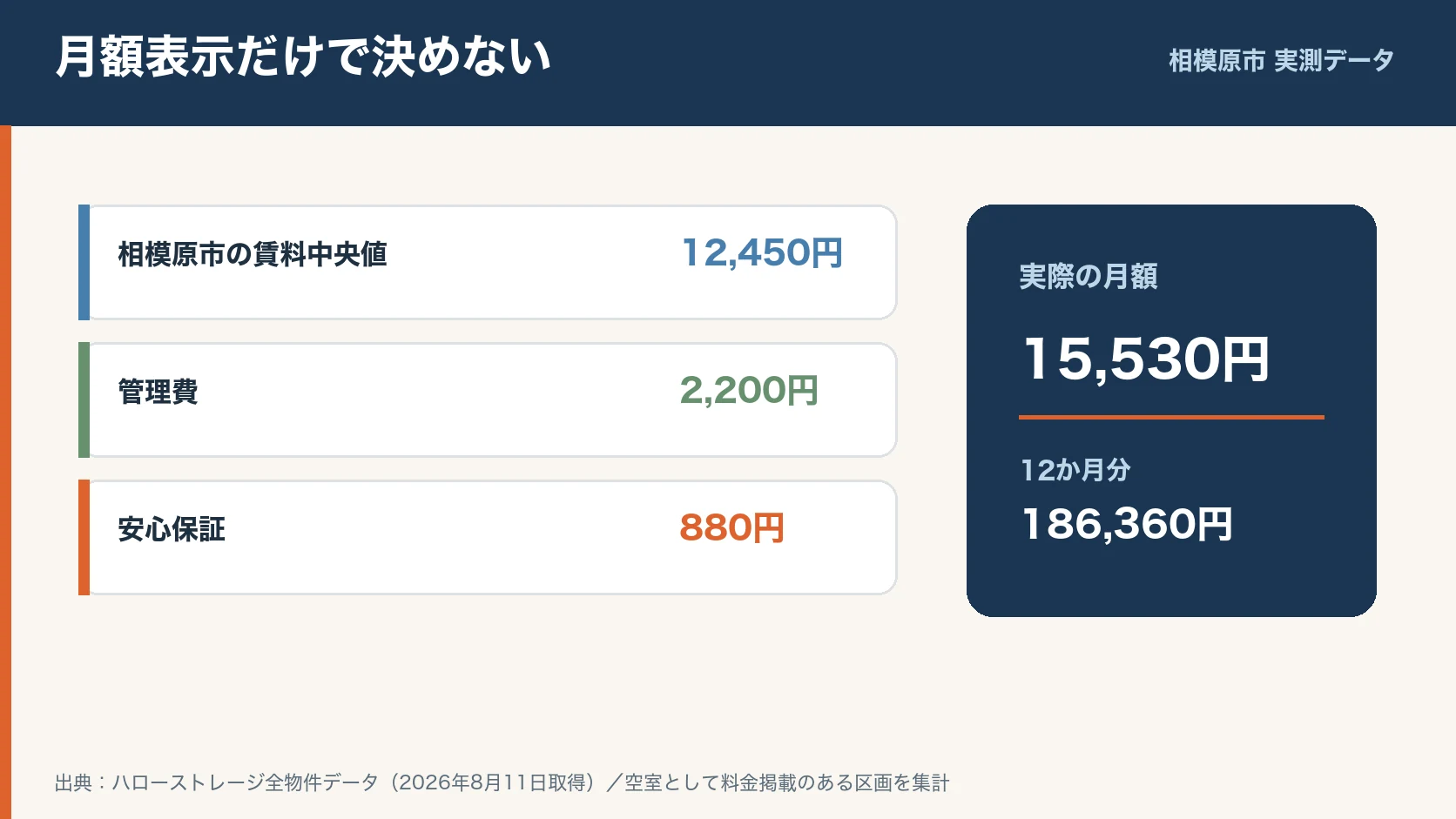
Task: Click the 相模原市の賃料中央値 label
Action: 253,254
